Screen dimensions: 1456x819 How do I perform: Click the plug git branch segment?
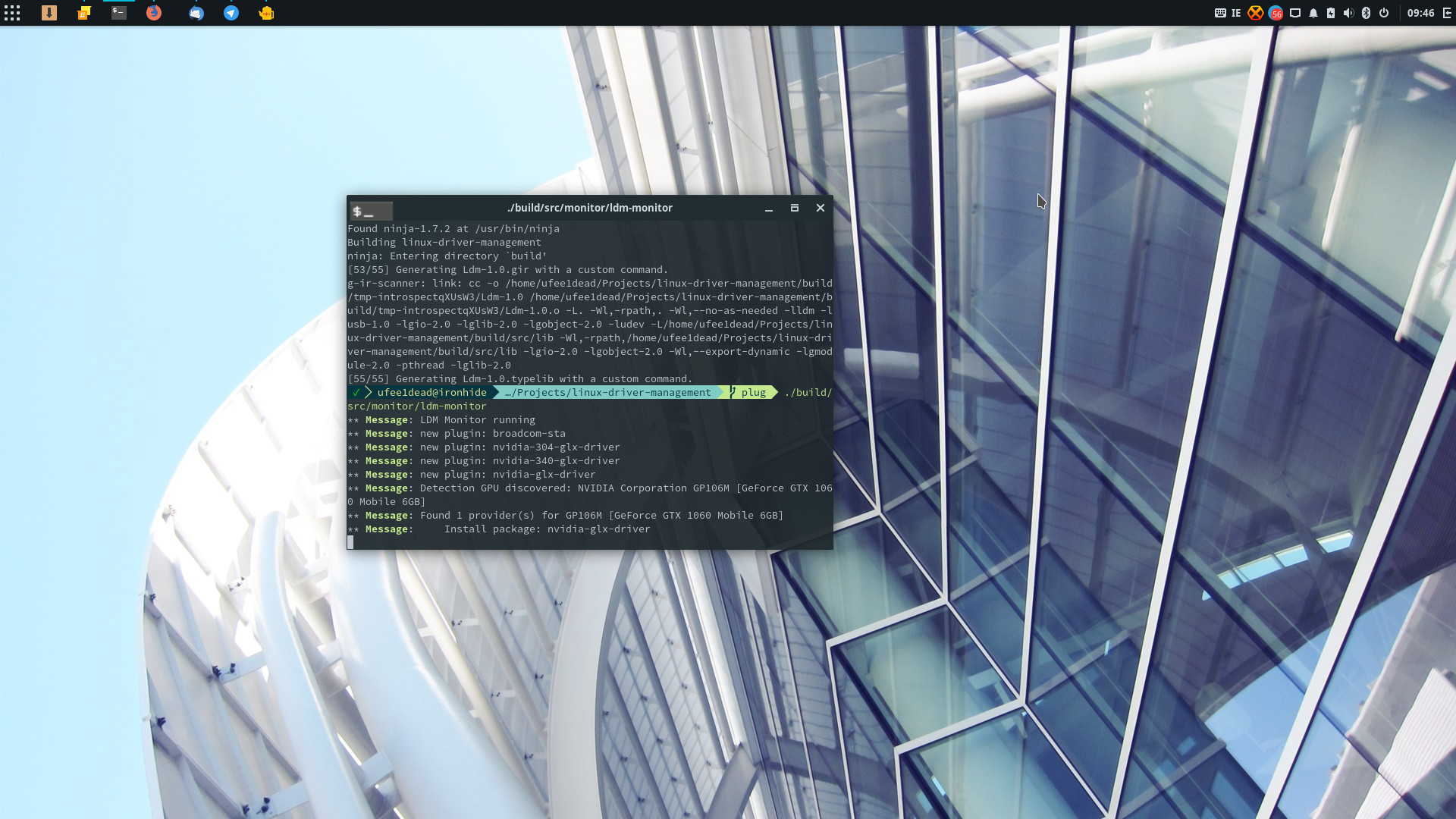point(753,392)
